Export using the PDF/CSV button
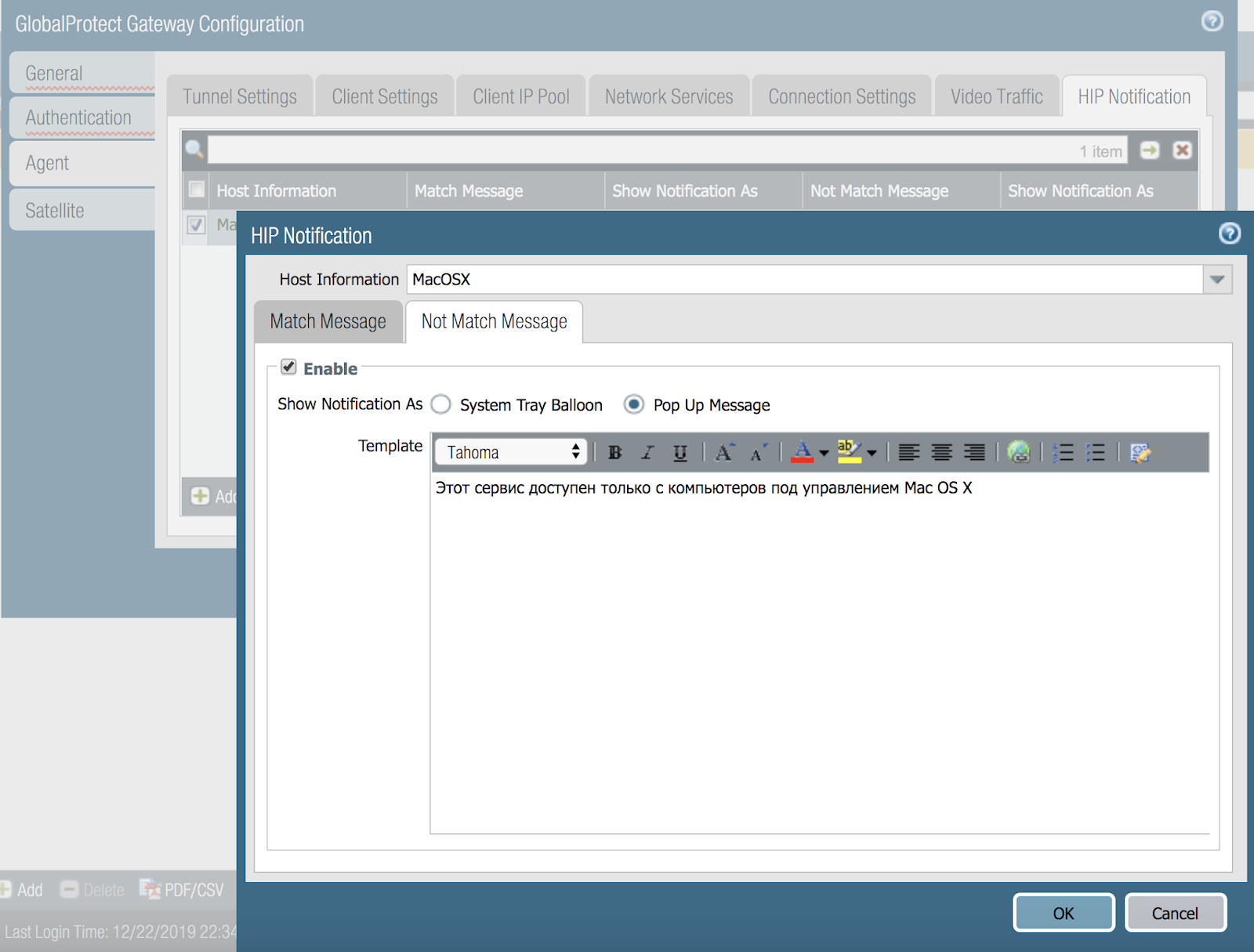 (182, 889)
